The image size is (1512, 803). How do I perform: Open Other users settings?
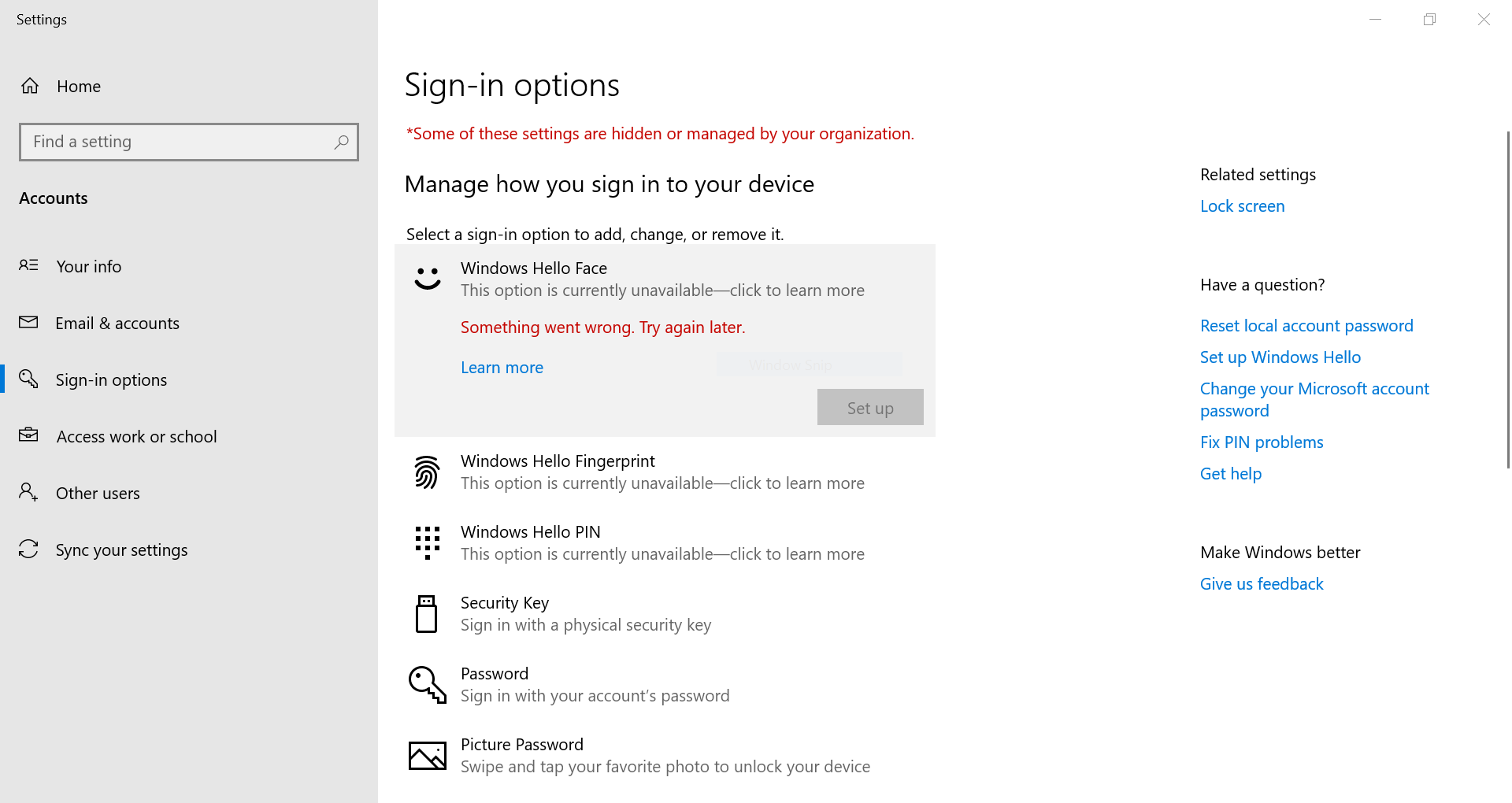click(x=189, y=493)
